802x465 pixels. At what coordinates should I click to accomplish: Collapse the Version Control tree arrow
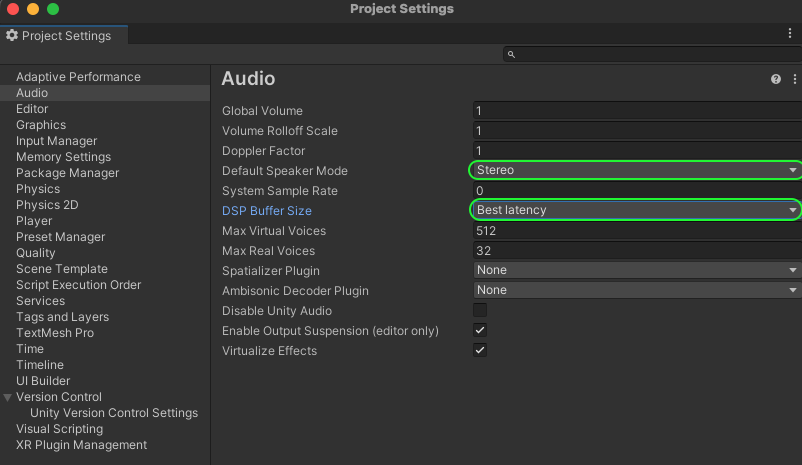8,397
